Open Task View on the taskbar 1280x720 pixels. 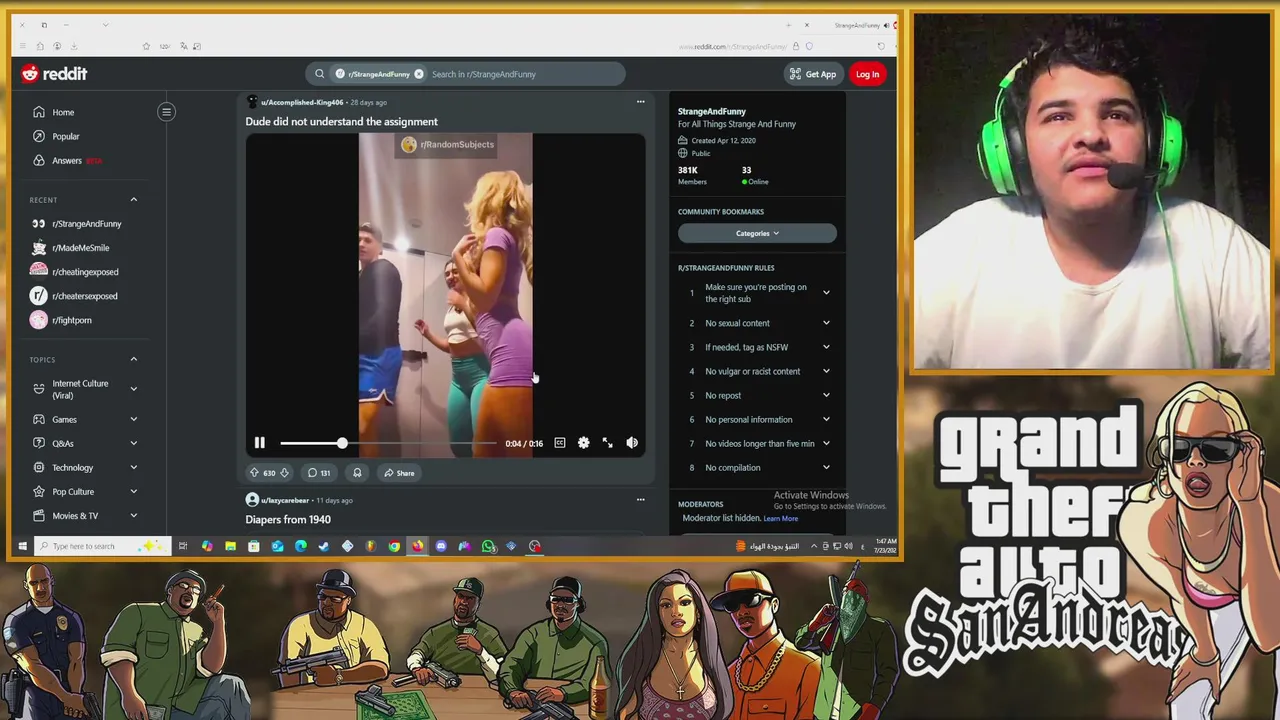point(183,546)
